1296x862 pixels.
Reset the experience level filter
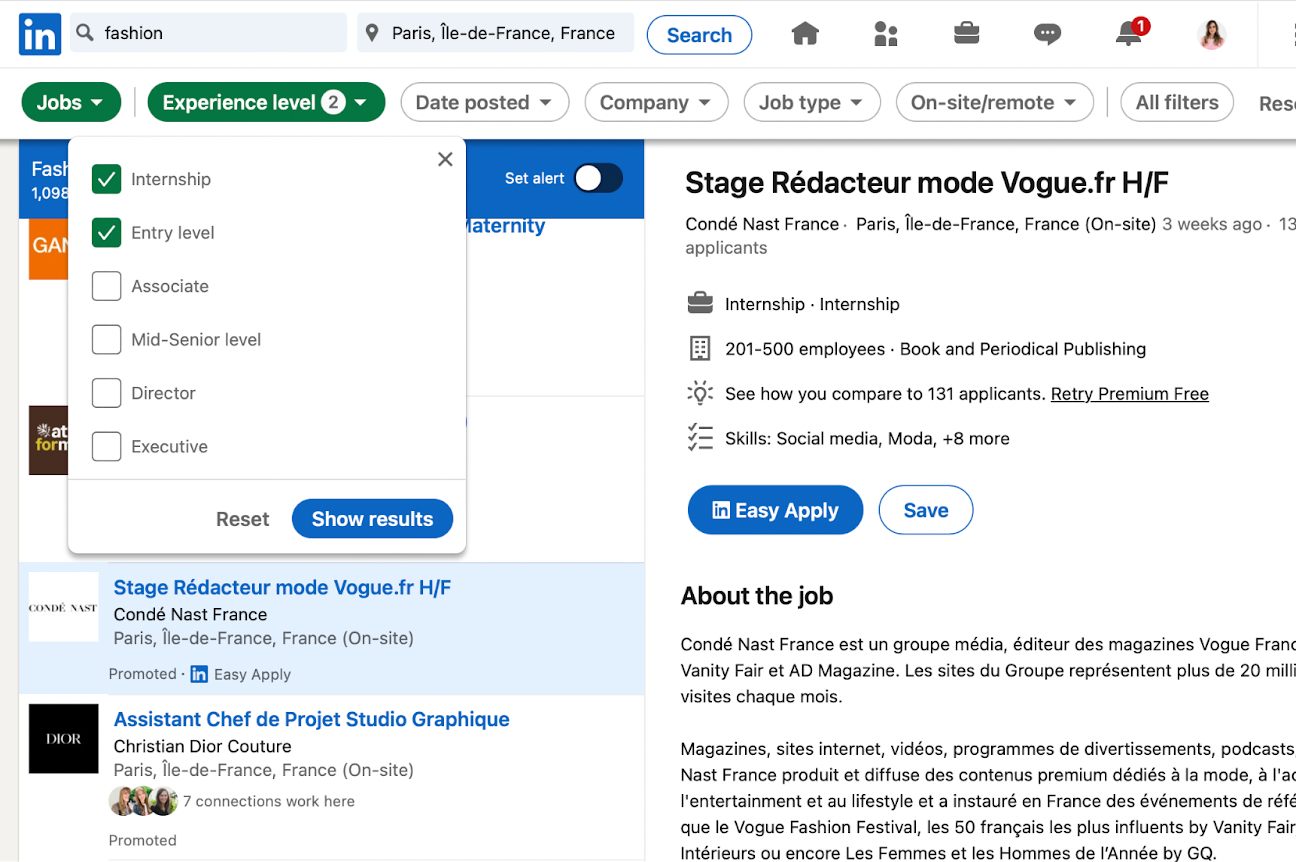click(243, 519)
